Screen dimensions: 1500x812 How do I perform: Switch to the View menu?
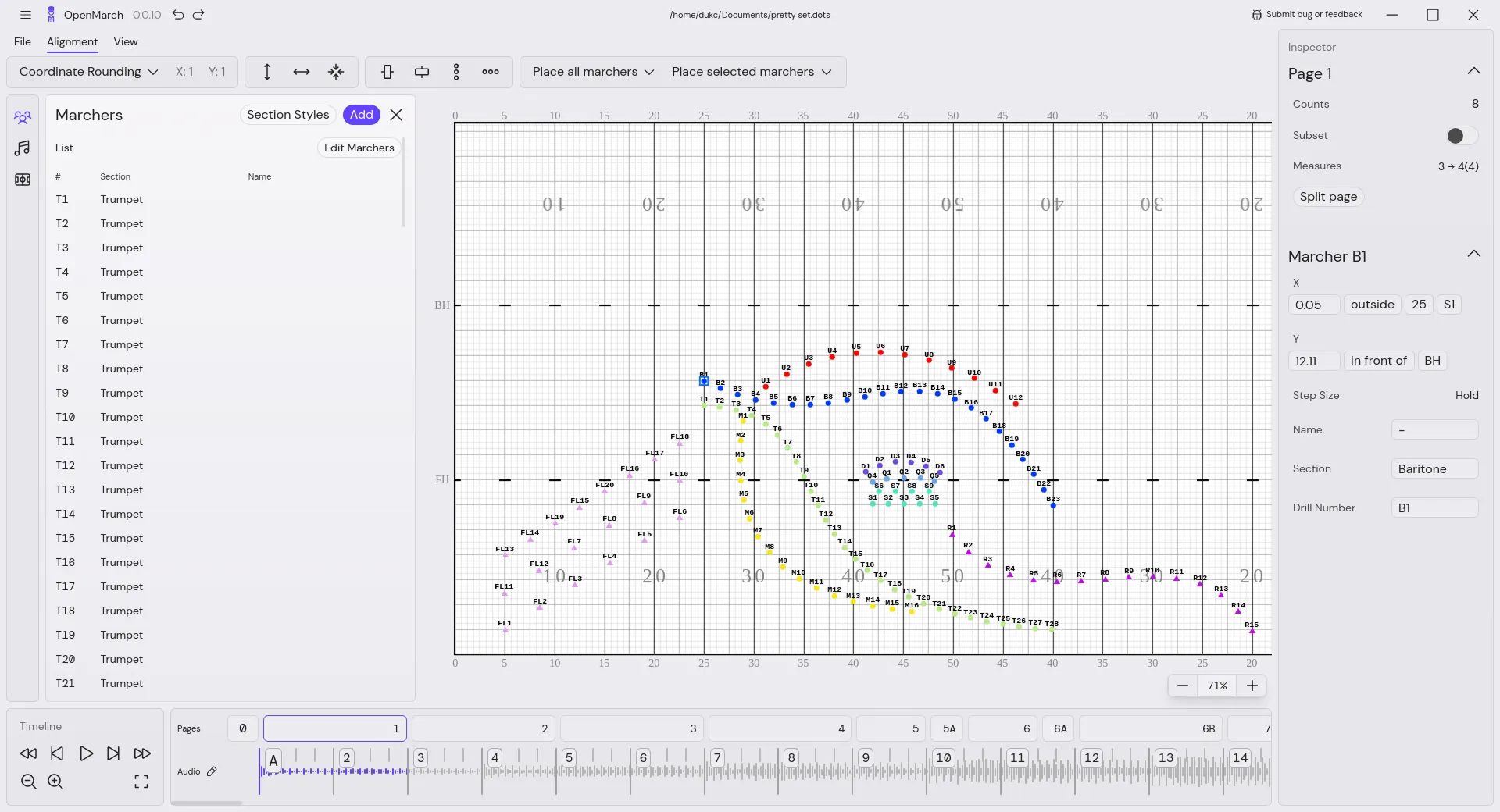click(x=126, y=41)
